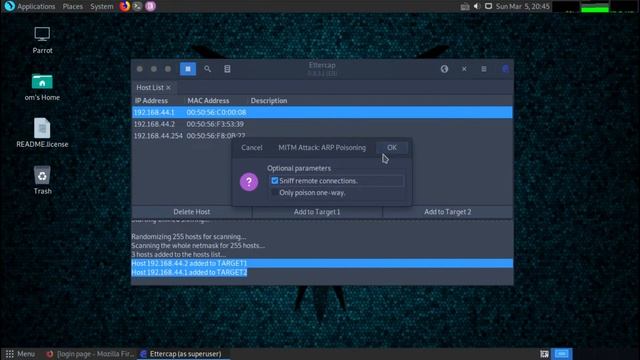Open the bottom panel Menu button

(x=20, y=354)
